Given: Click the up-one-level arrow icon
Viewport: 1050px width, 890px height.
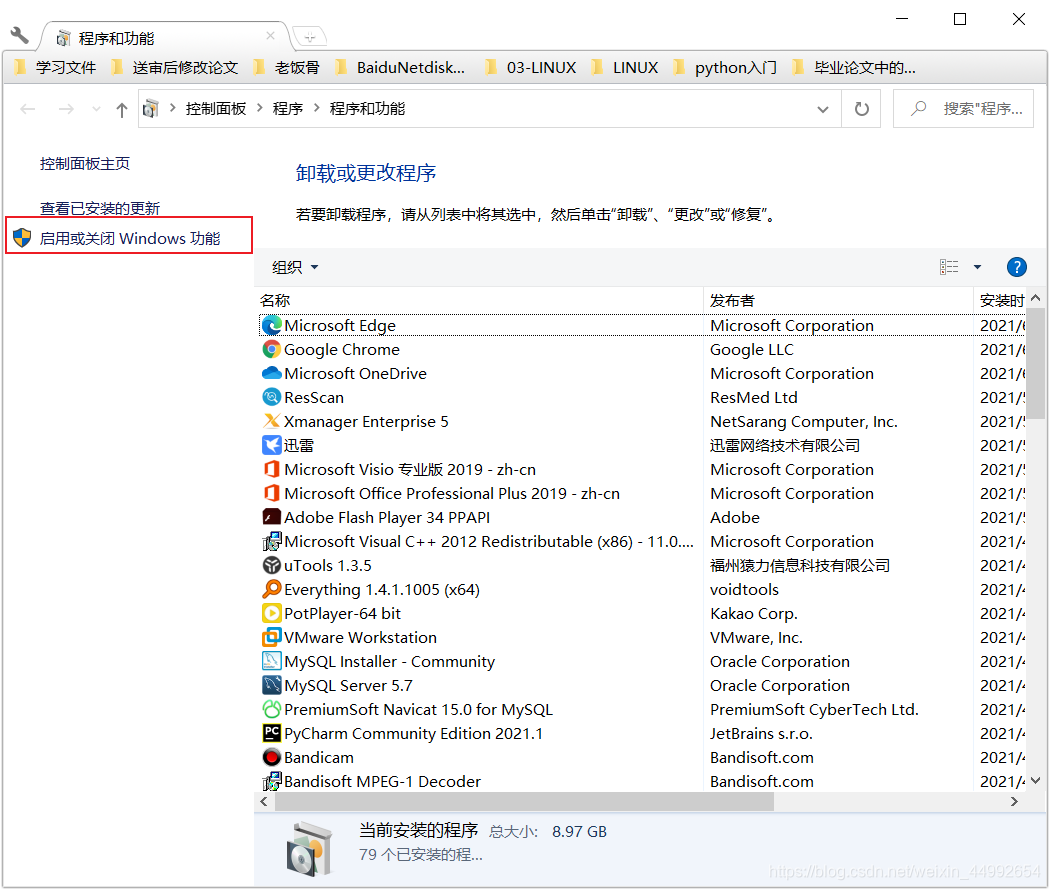Looking at the screenshot, I should point(121,109).
